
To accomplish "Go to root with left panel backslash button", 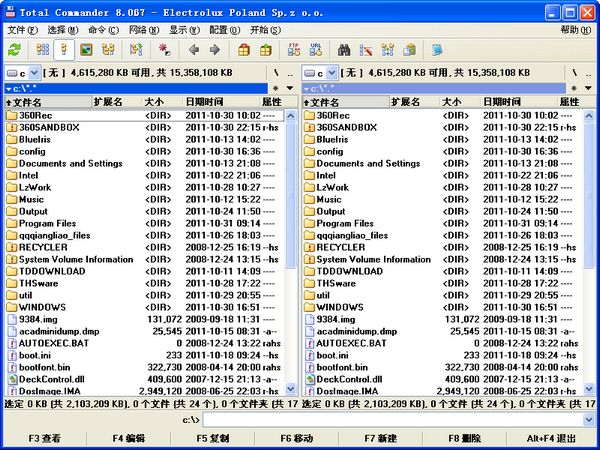I will (x=276, y=73).
